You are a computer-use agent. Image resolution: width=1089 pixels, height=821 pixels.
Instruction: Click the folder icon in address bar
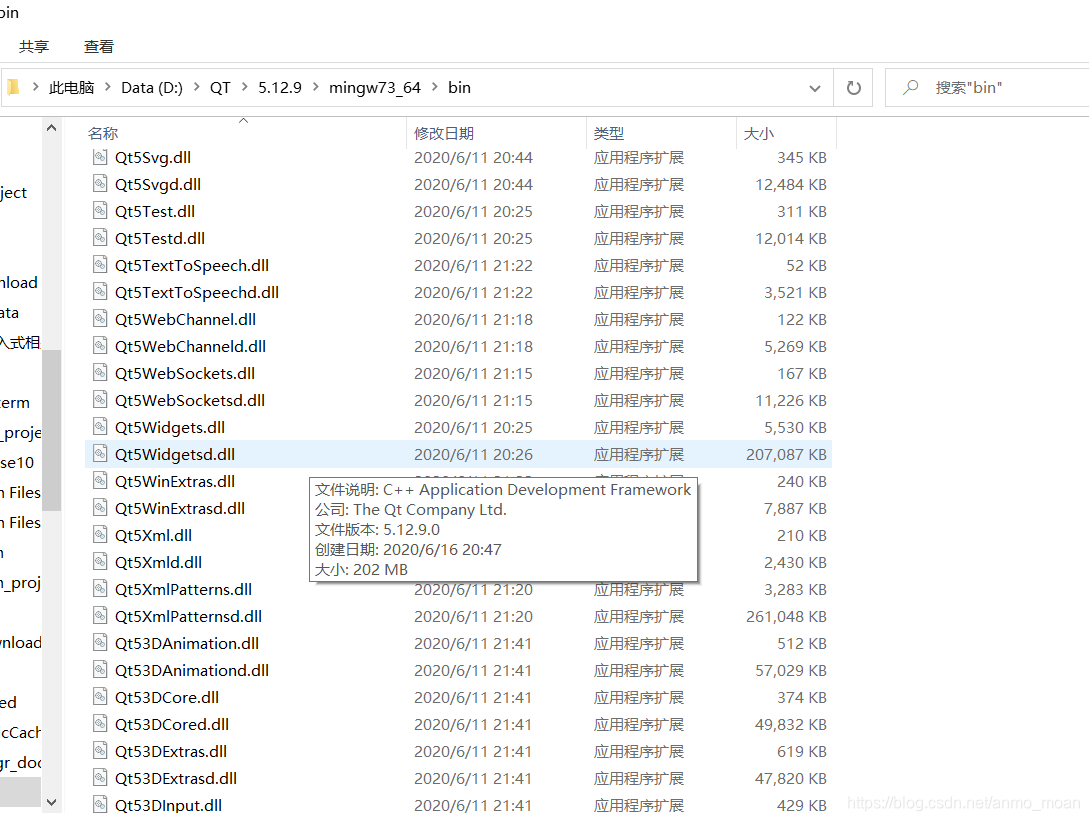13,88
